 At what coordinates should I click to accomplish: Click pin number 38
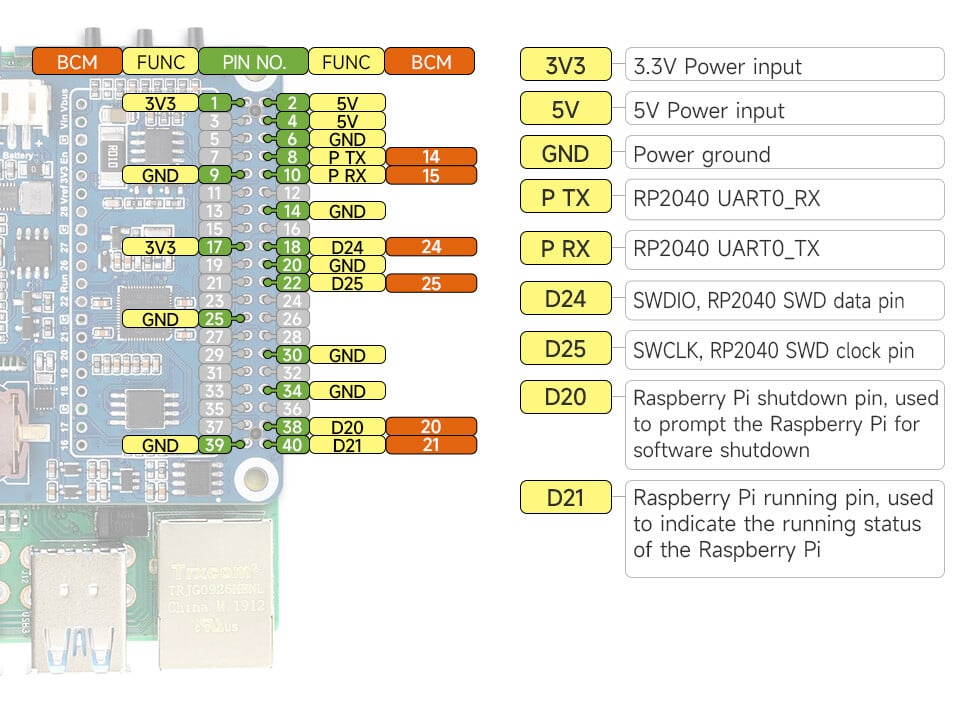(x=293, y=427)
